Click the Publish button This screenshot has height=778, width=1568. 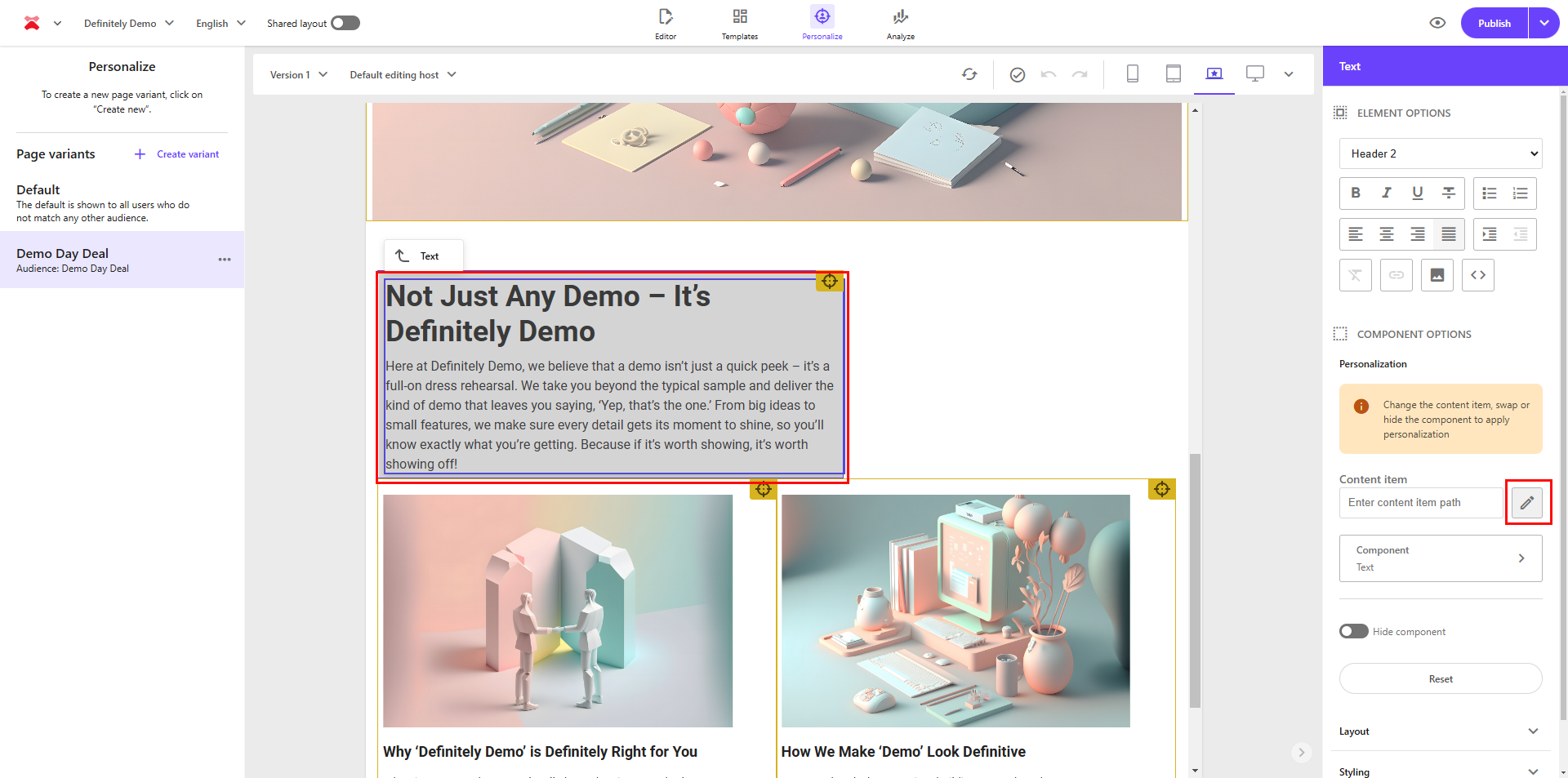pos(1494,23)
